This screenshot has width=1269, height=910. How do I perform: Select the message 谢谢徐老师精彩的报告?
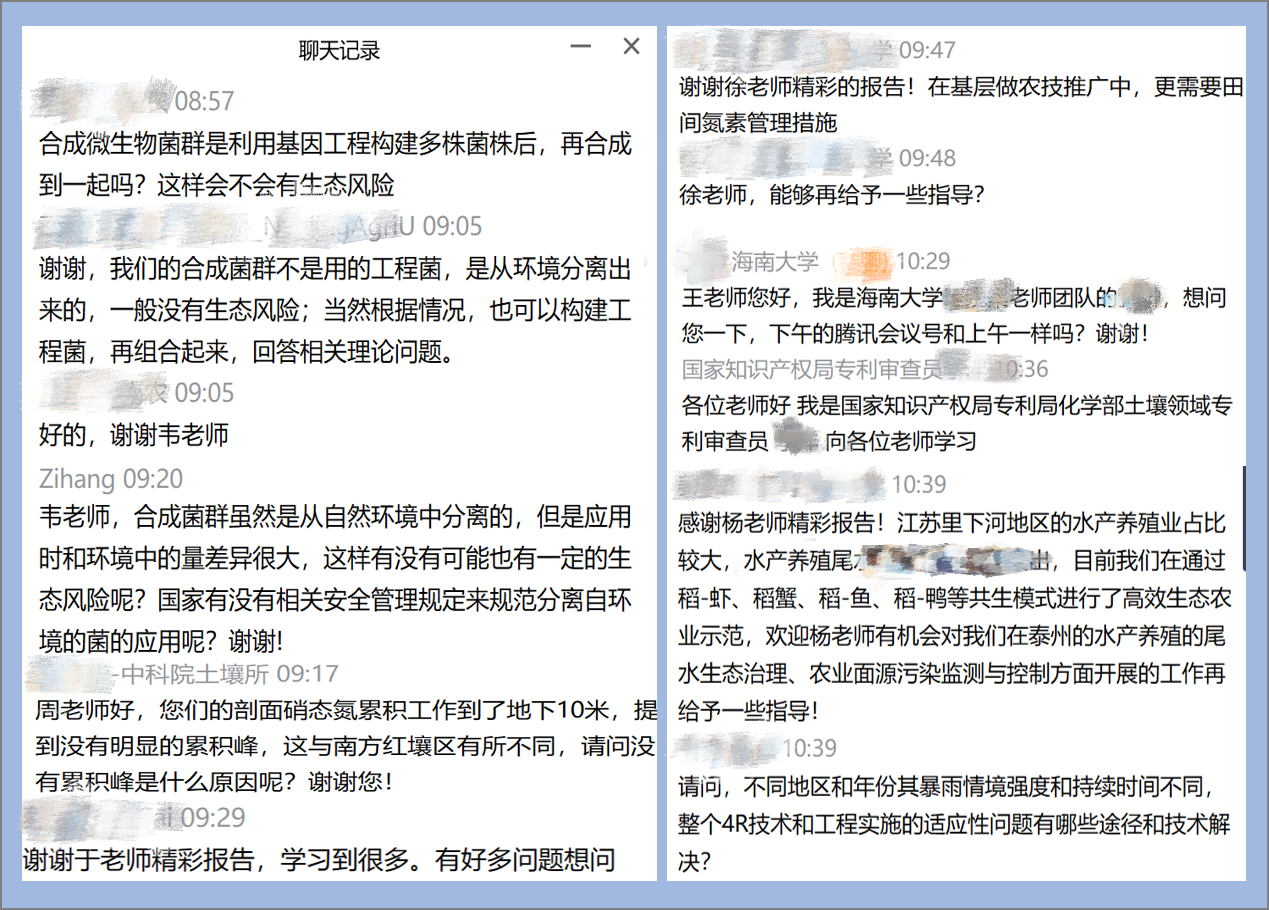coord(960,104)
